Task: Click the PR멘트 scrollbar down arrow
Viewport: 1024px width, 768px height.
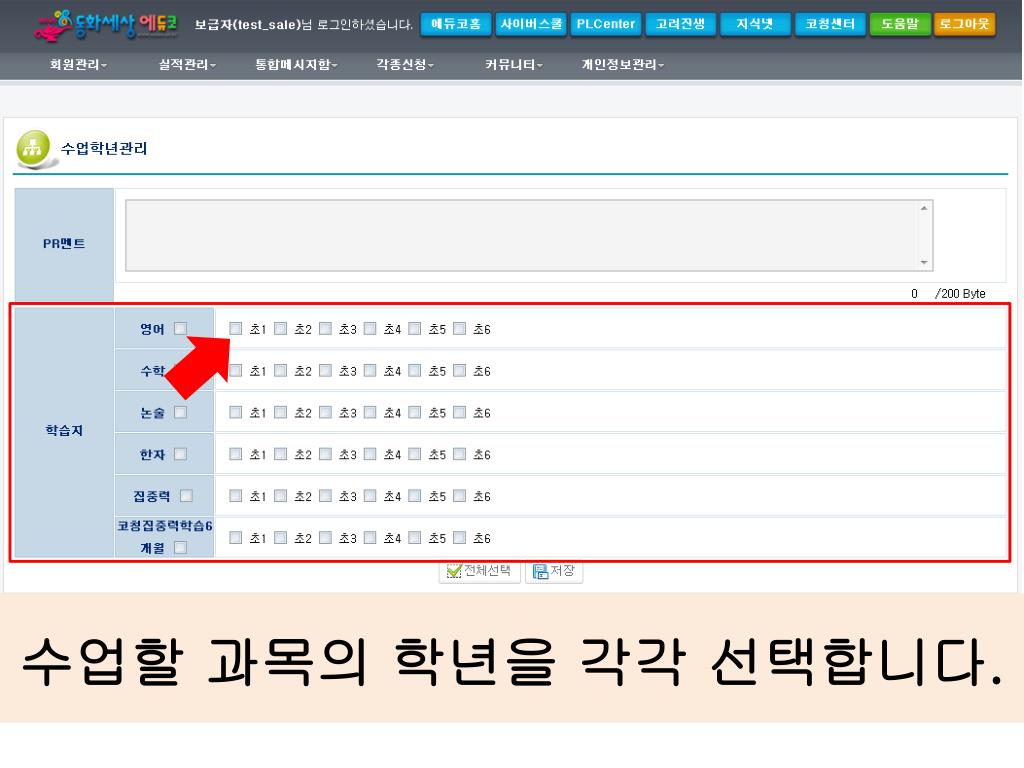Action: tap(924, 263)
